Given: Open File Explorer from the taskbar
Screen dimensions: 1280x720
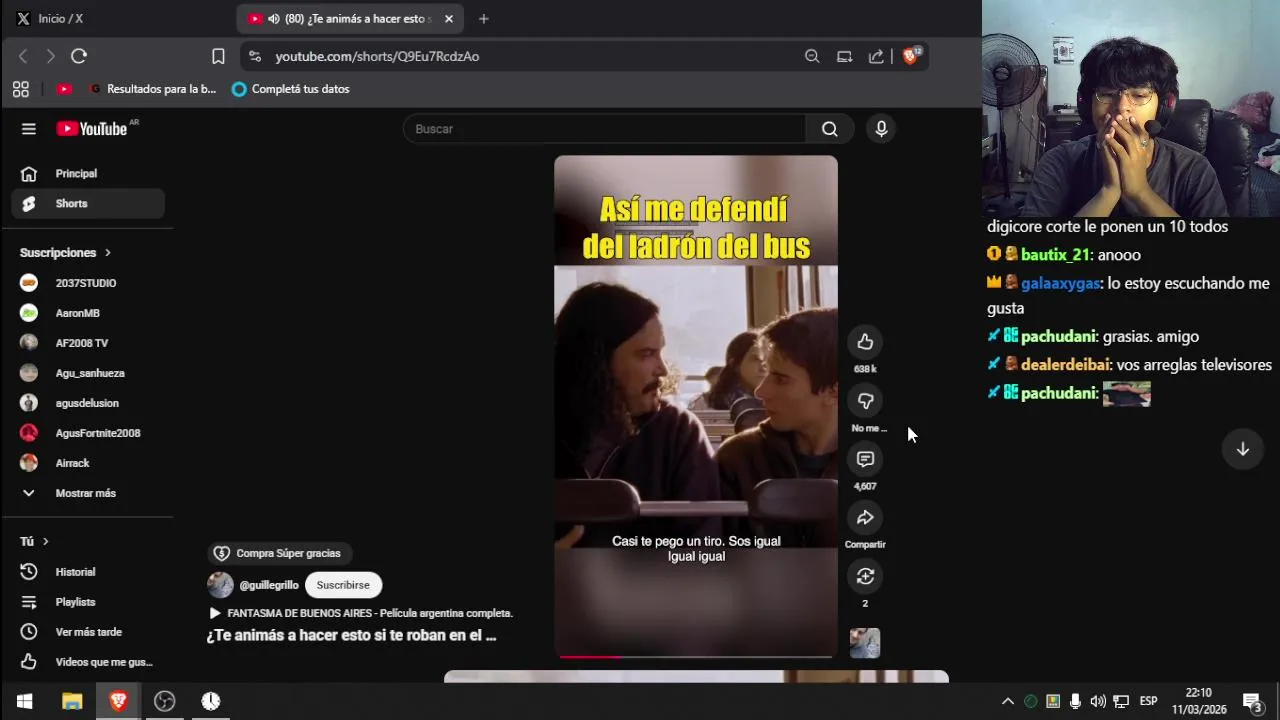Looking at the screenshot, I should tap(71, 701).
